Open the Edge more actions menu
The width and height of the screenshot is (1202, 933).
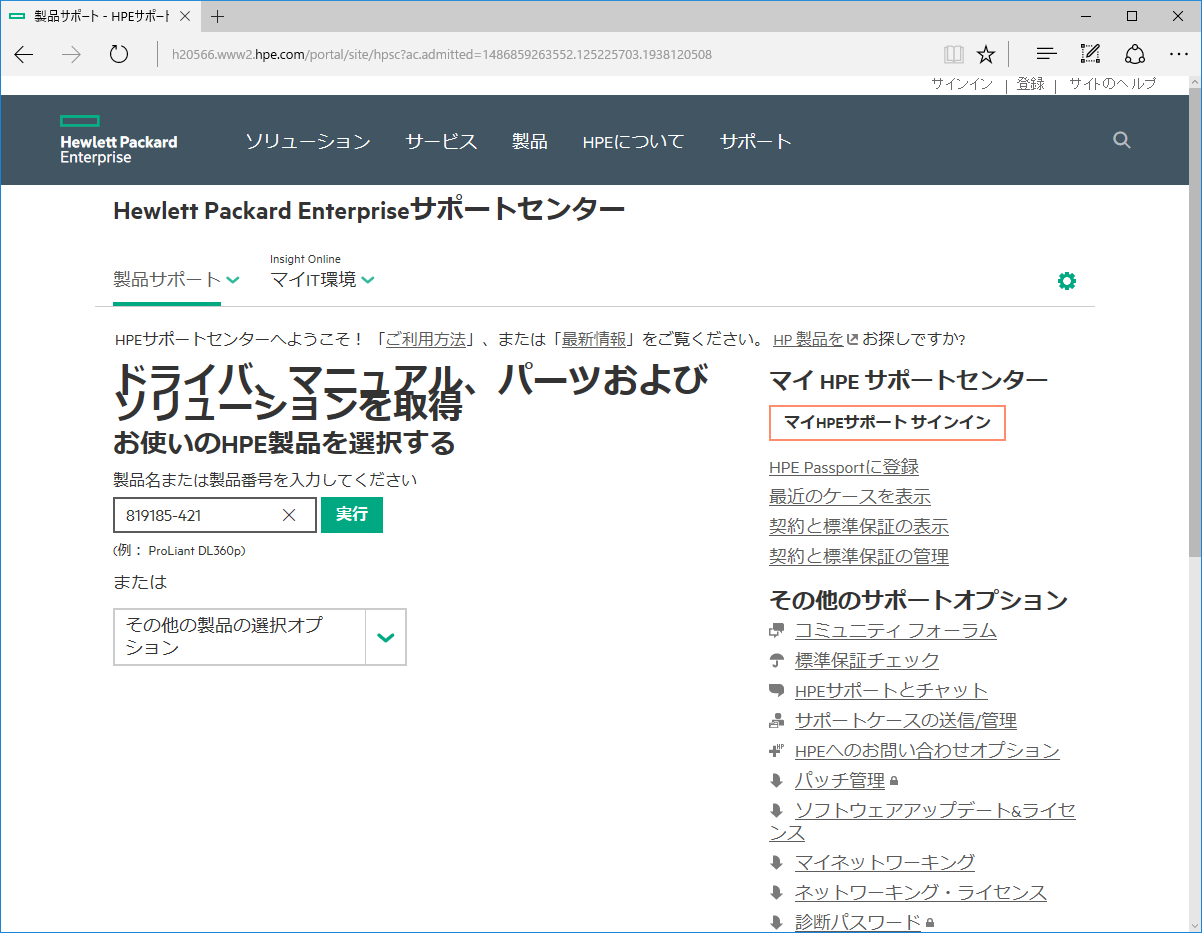pyautogui.click(x=1178, y=54)
